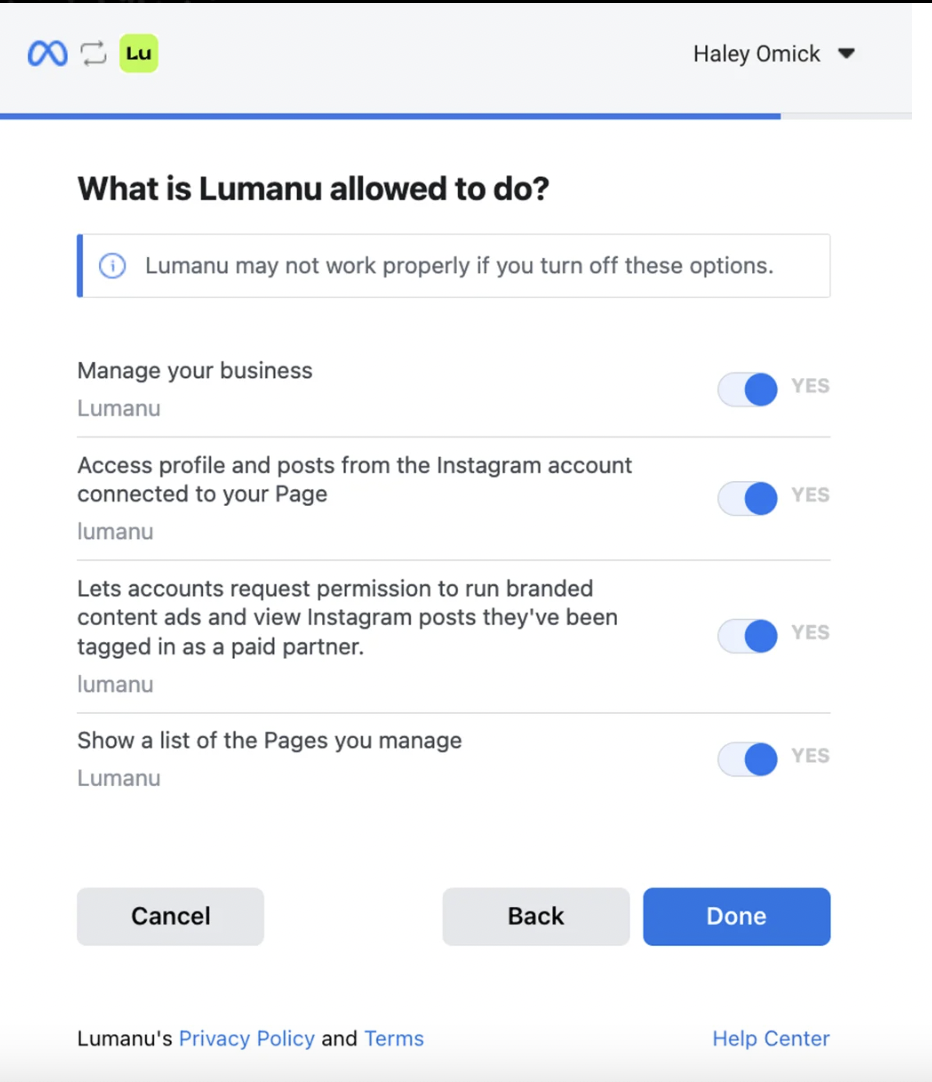This screenshot has width=932, height=1082.
Task: Turn off branded content ads permission toggle
Action: 748,635
